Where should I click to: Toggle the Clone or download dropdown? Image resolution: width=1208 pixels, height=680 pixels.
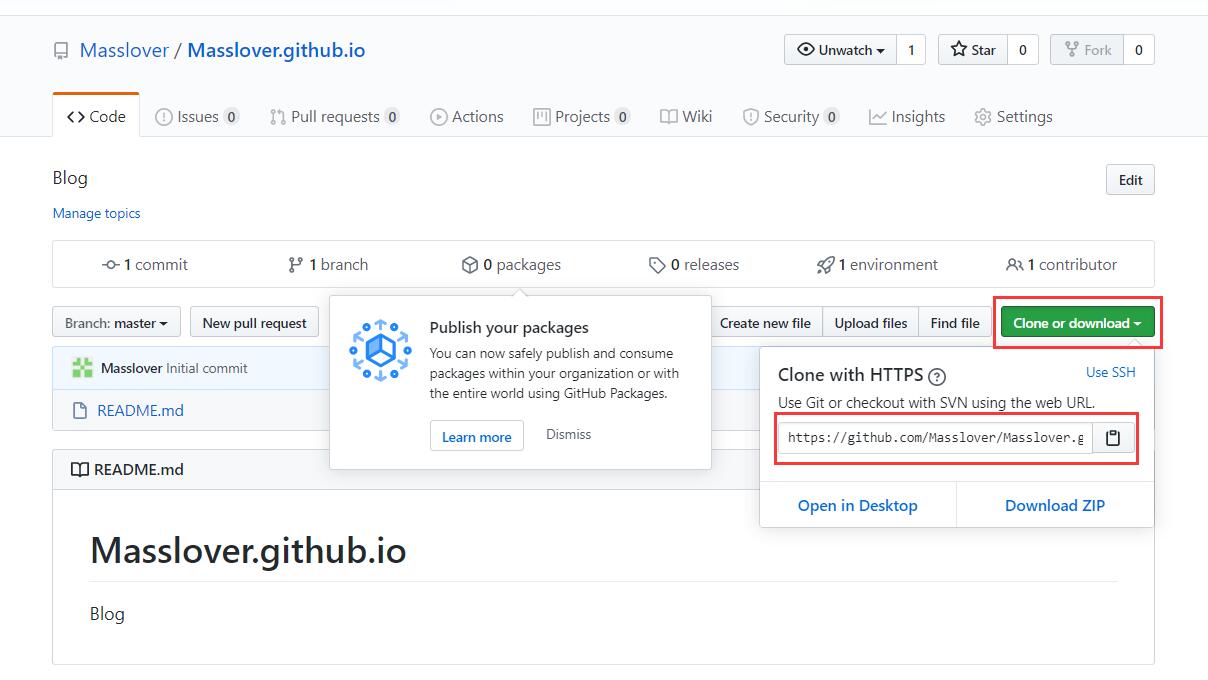pyautogui.click(x=1077, y=323)
